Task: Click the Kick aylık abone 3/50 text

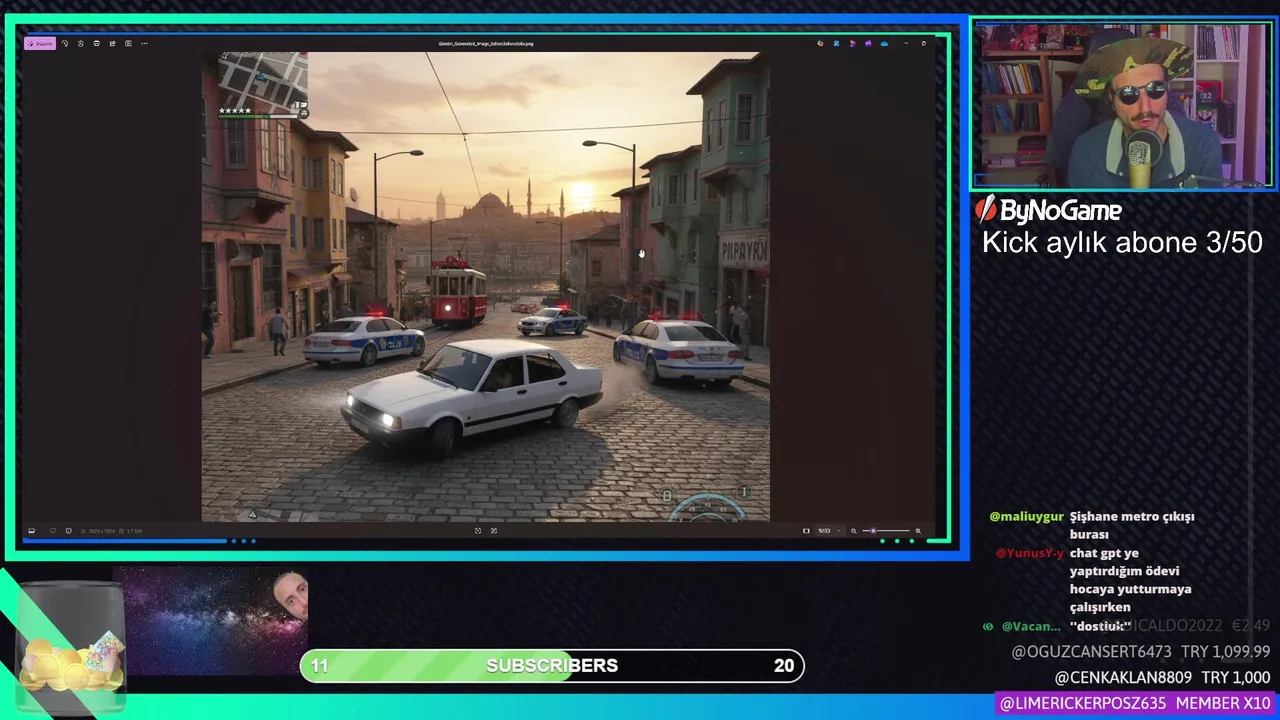Action: (1122, 243)
